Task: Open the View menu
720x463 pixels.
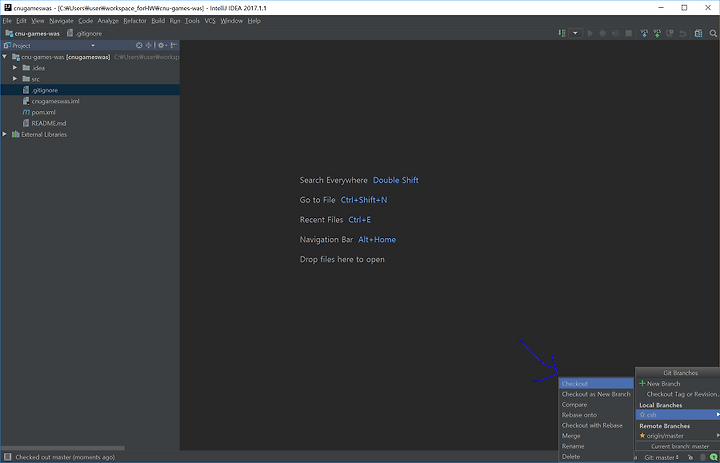Action: click(38, 21)
